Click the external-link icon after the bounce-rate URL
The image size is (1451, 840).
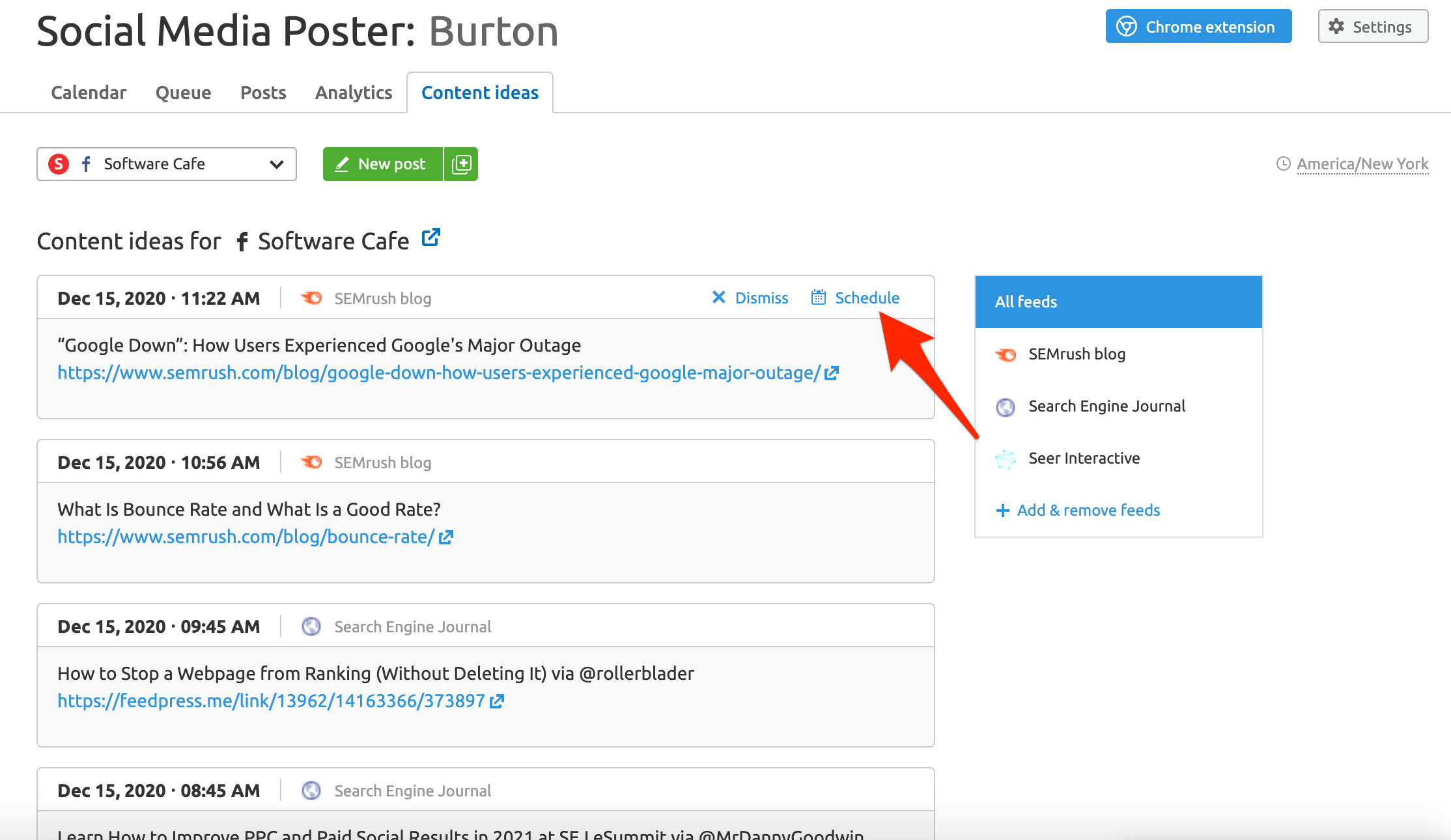click(446, 538)
